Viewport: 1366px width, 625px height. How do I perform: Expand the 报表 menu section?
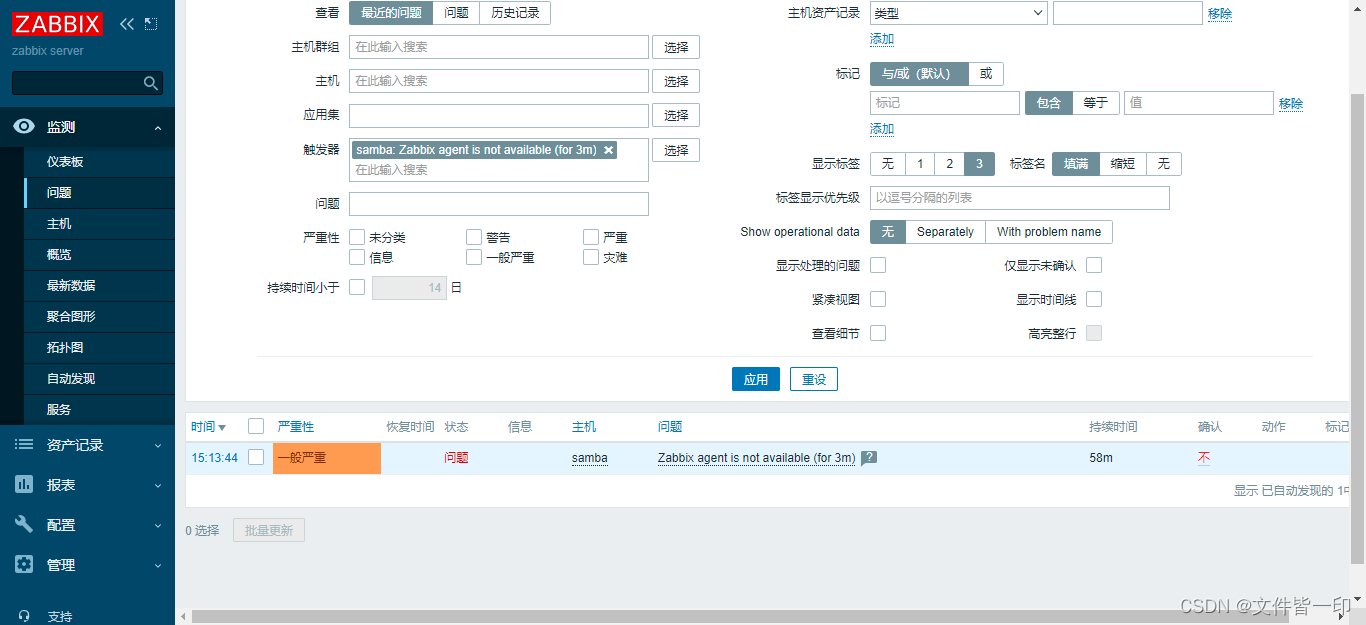pos(158,486)
